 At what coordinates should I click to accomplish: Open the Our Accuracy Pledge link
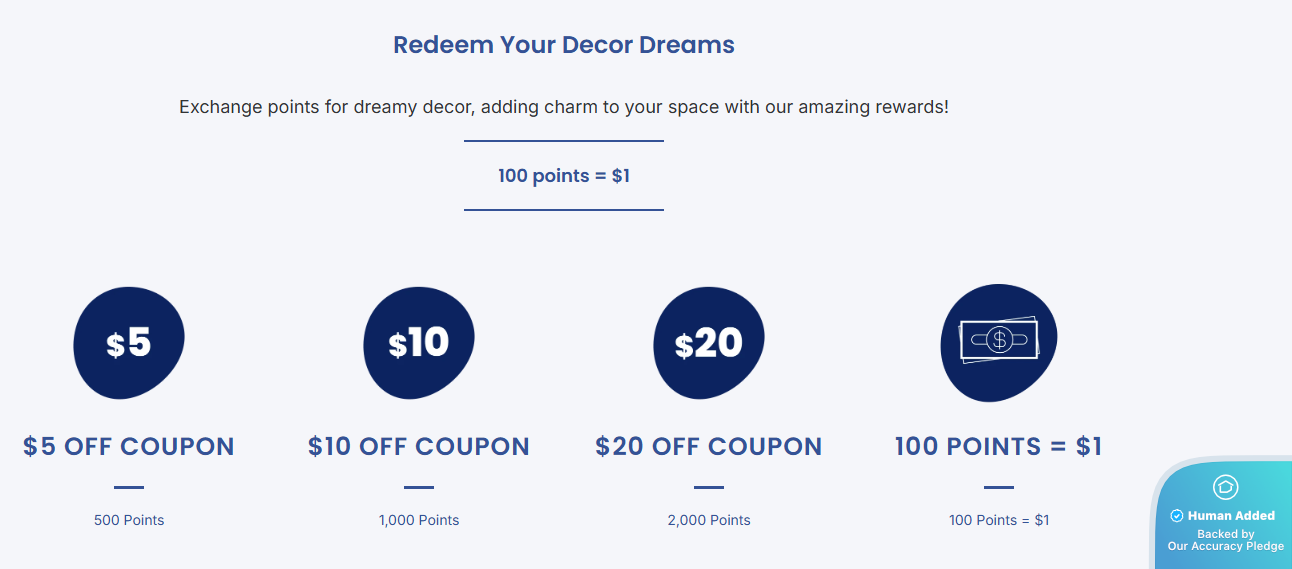click(1225, 546)
